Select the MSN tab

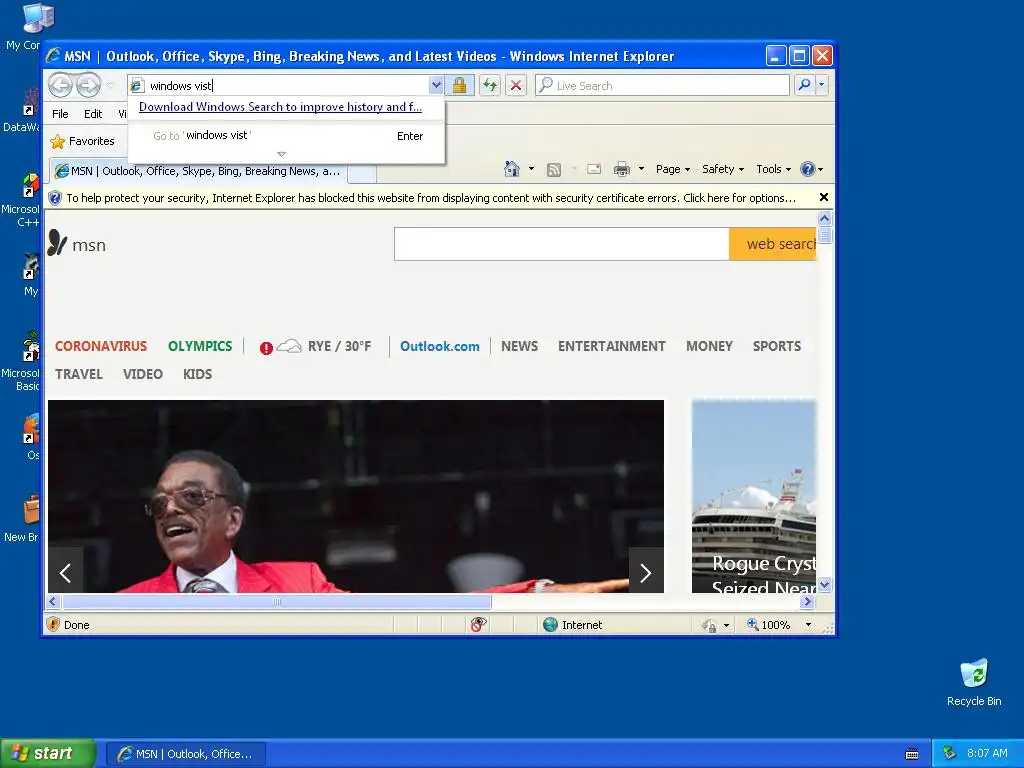coord(198,171)
